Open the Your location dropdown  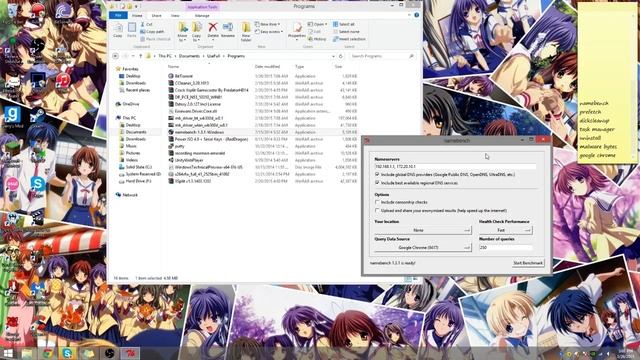[x=423, y=230]
